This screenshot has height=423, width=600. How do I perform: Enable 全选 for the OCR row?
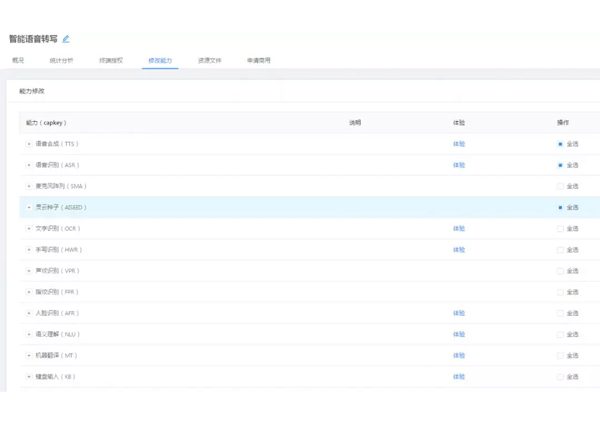point(560,229)
